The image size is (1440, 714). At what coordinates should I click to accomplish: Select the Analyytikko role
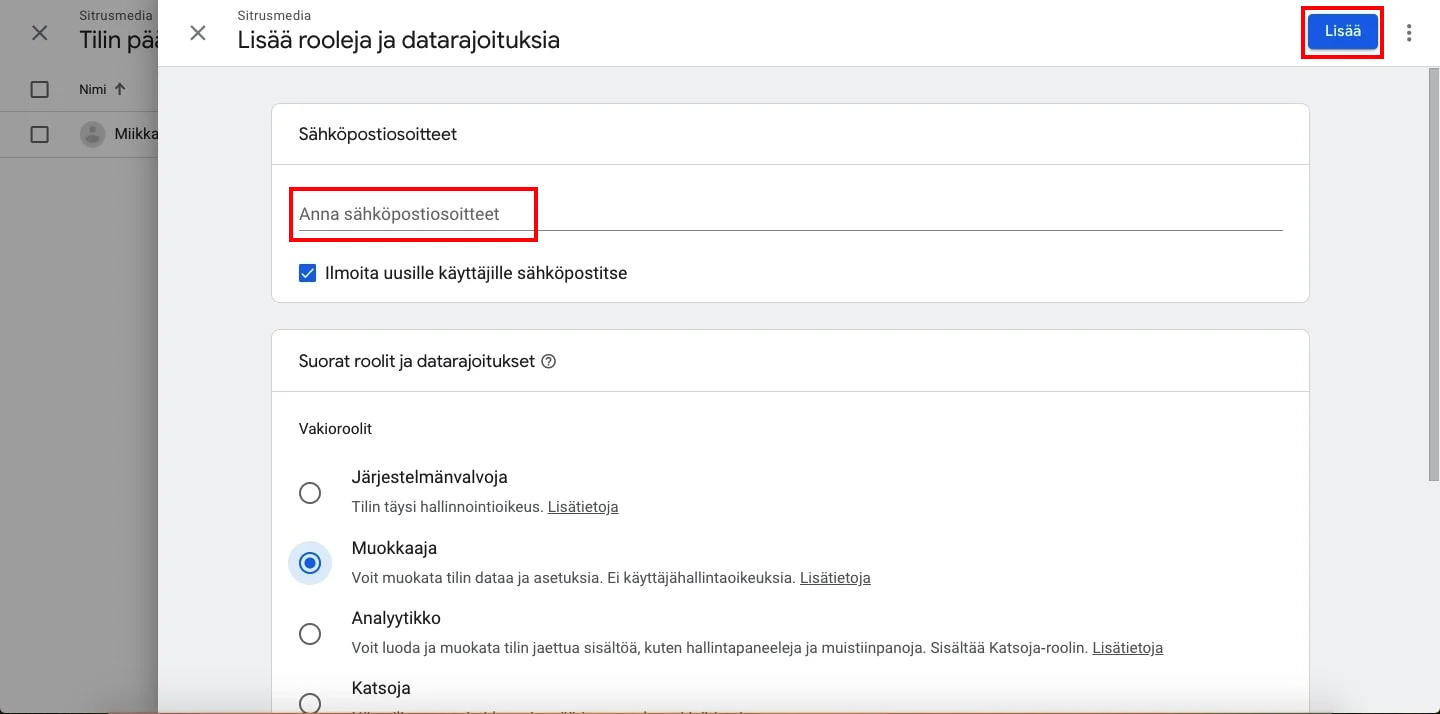(310, 634)
